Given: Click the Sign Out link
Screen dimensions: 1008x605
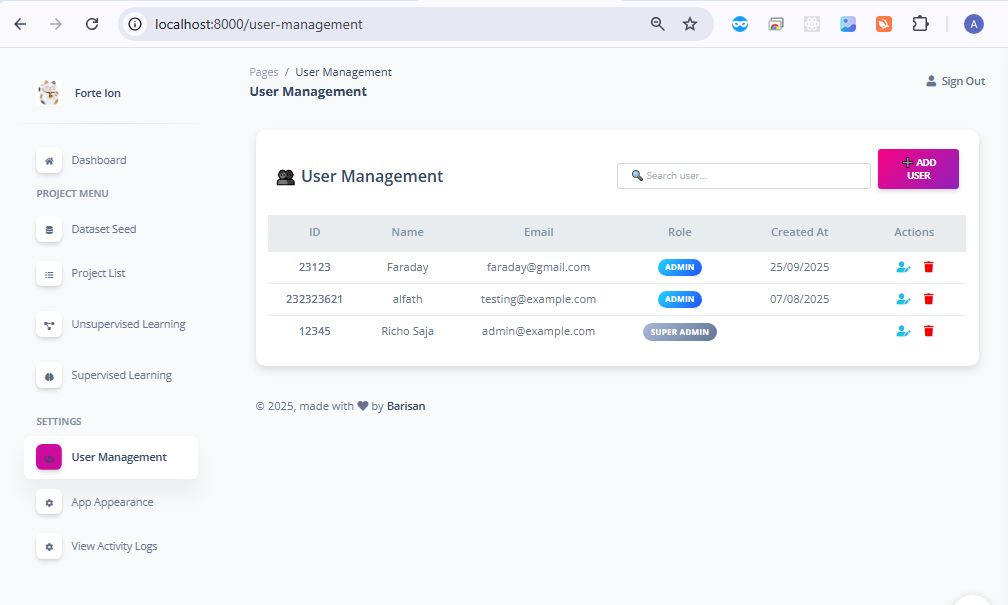Looking at the screenshot, I should click(955, 81).
